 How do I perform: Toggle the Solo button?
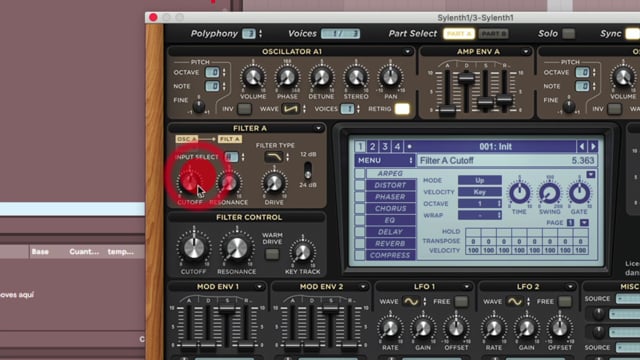[568, 33]
